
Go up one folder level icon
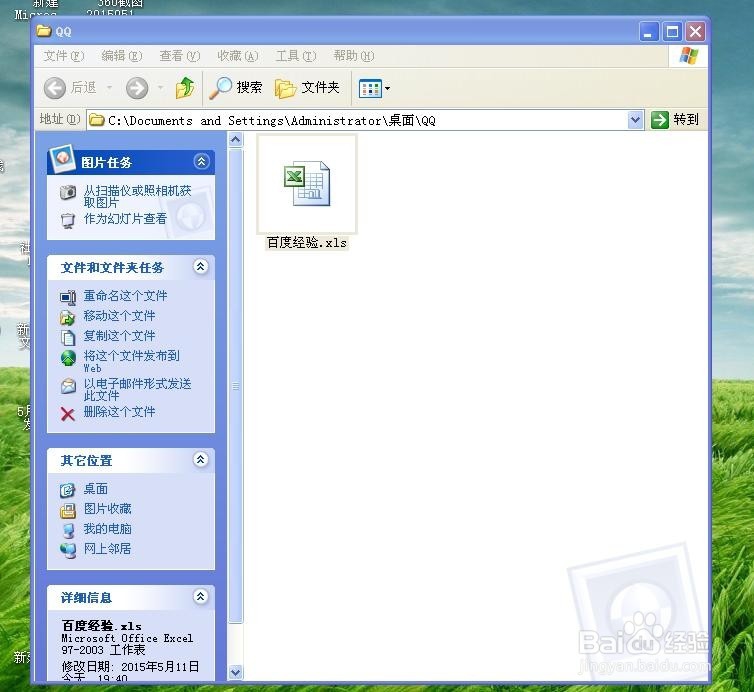pyautogui.click(x=185, y=88)
